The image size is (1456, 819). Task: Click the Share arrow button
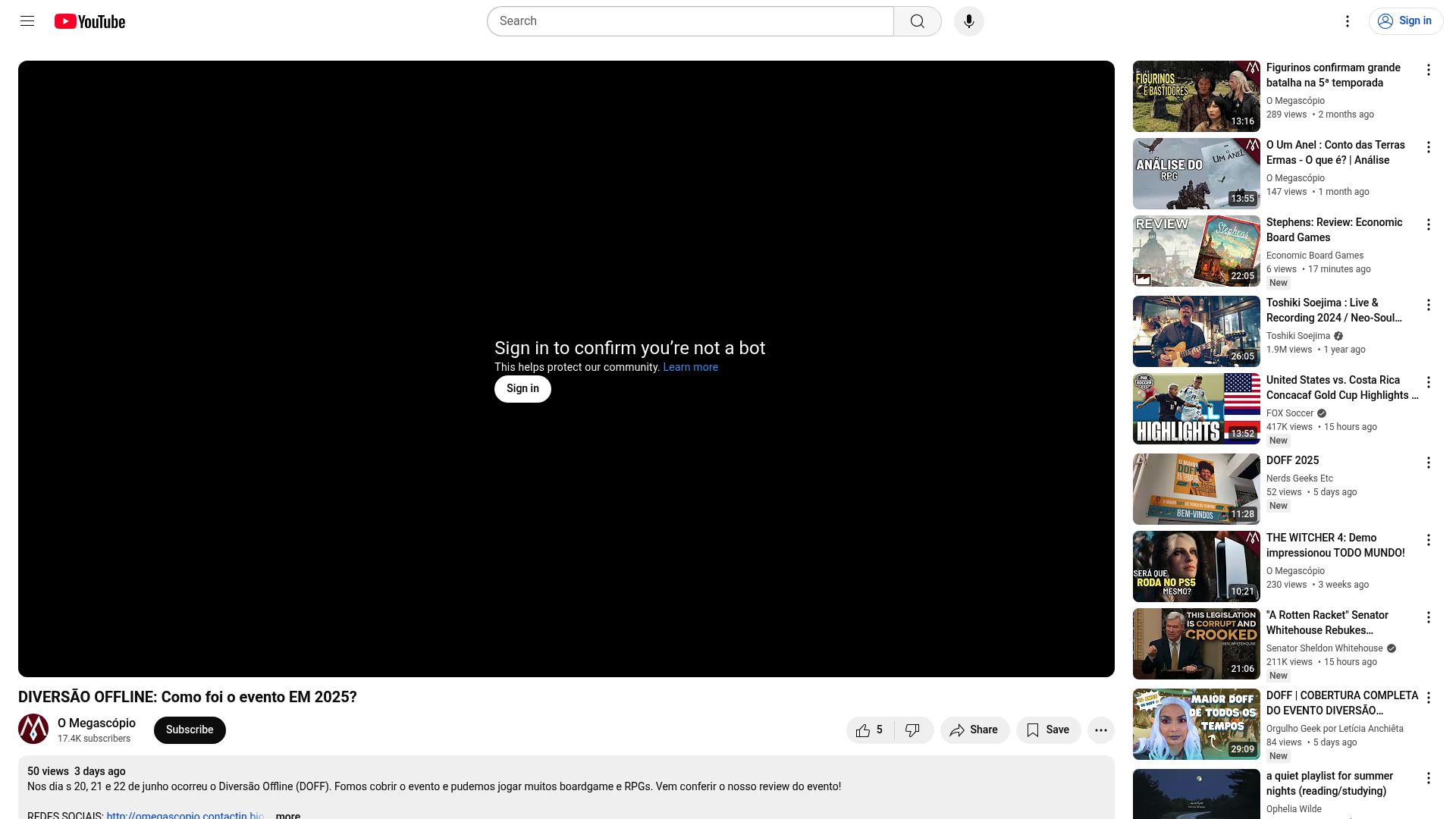click(974, 730)
